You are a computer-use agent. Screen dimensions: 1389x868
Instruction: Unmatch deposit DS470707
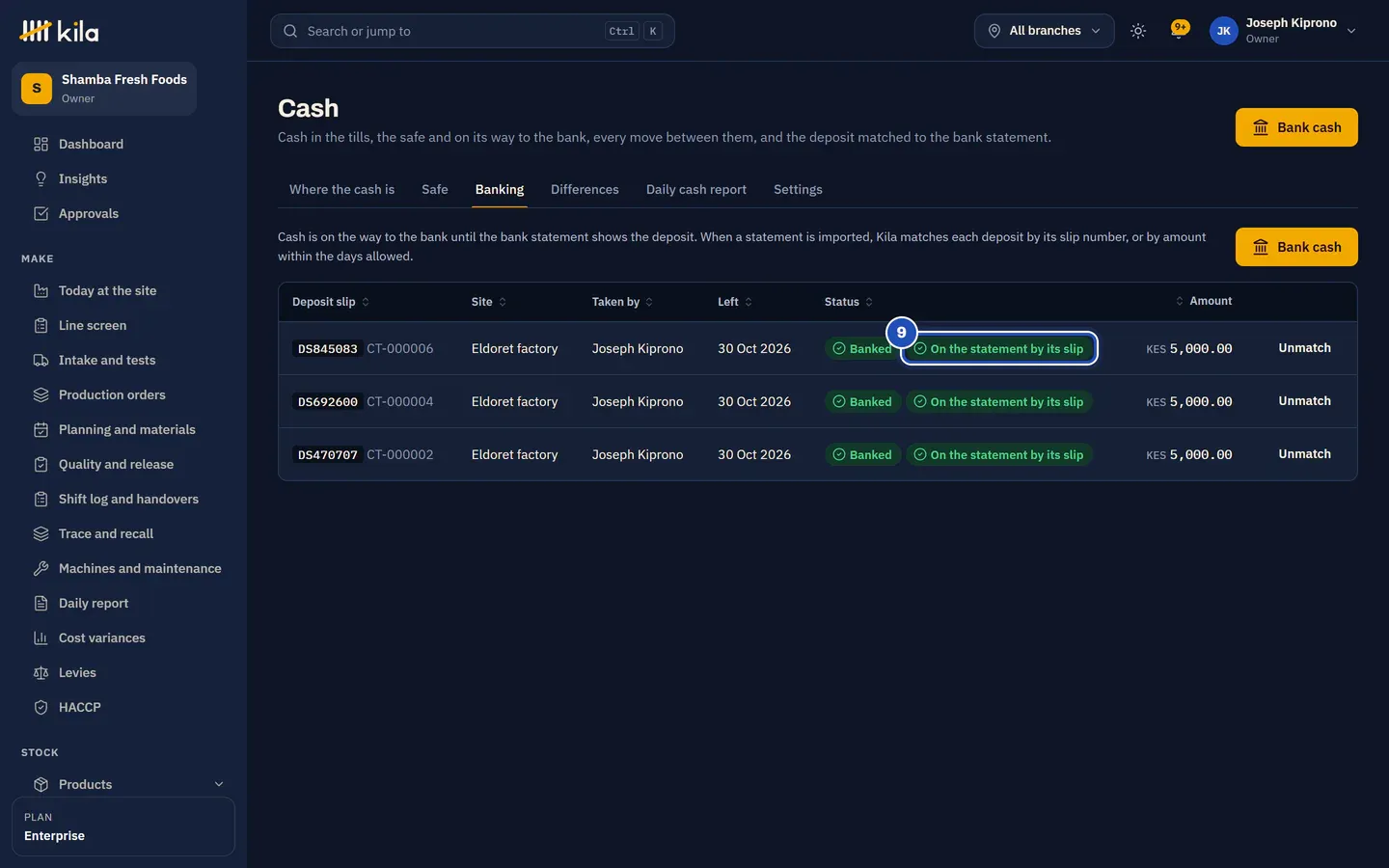(x=1304, y=454)
